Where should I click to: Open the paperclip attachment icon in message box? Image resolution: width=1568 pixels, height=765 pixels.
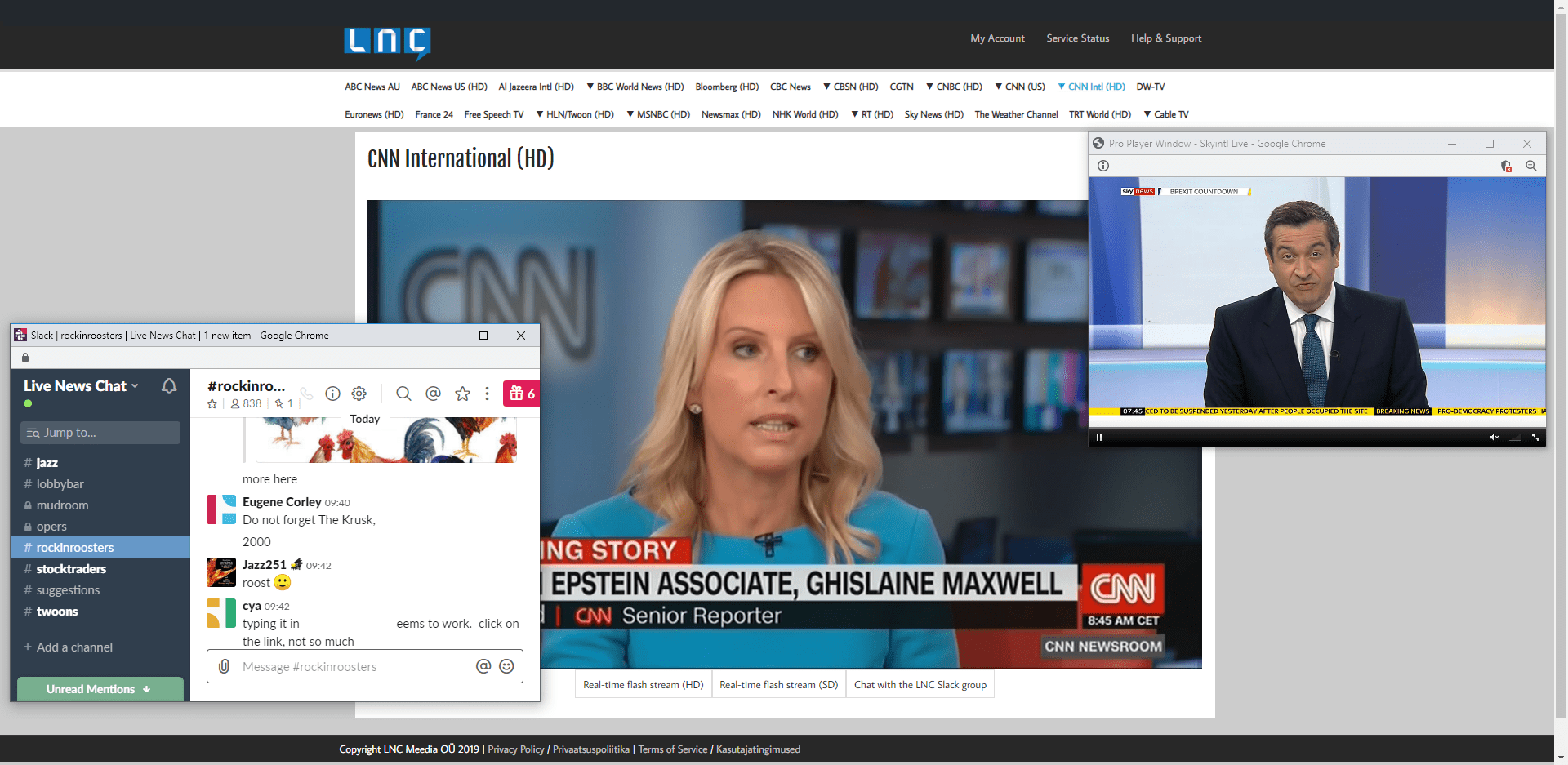click(x=224, y=666)
